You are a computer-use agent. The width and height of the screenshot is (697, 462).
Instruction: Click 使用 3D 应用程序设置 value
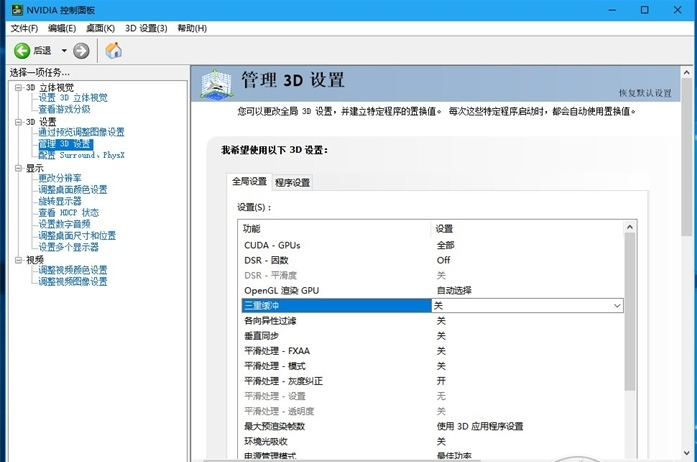[480, 426]
